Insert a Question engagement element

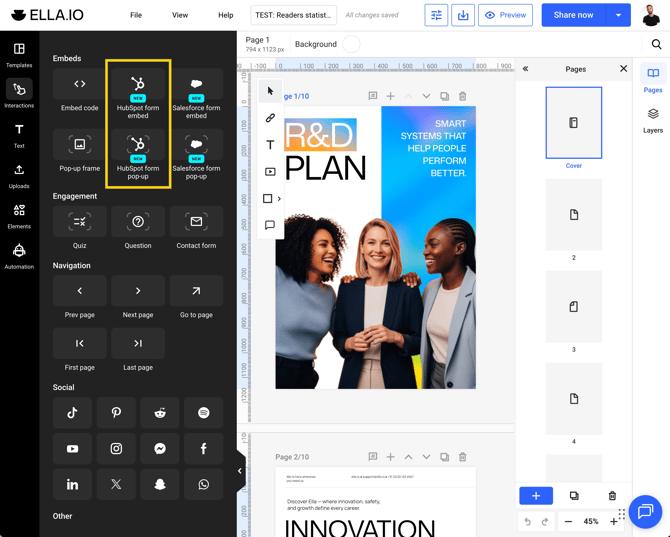pos(138,221)
